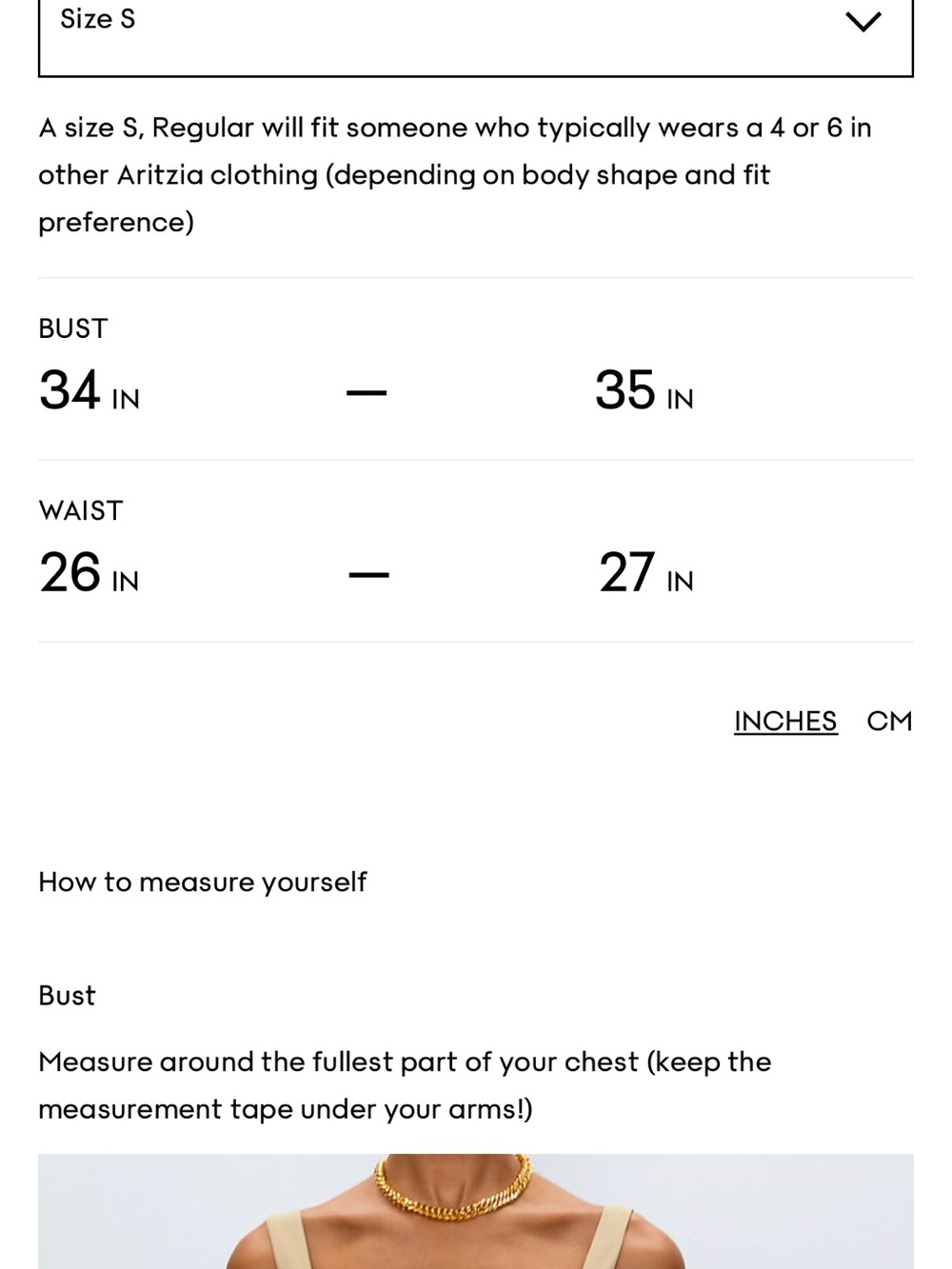Click the 'How to measure yourself' heading
The image size is (952, 1269).
[x=202, y=882]
